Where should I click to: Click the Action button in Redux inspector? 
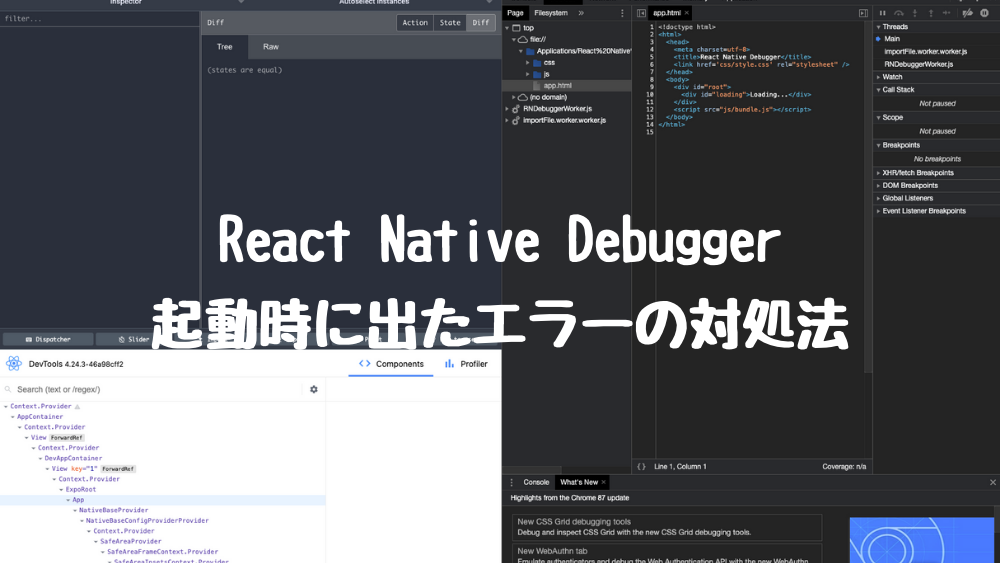pos(415,23)
